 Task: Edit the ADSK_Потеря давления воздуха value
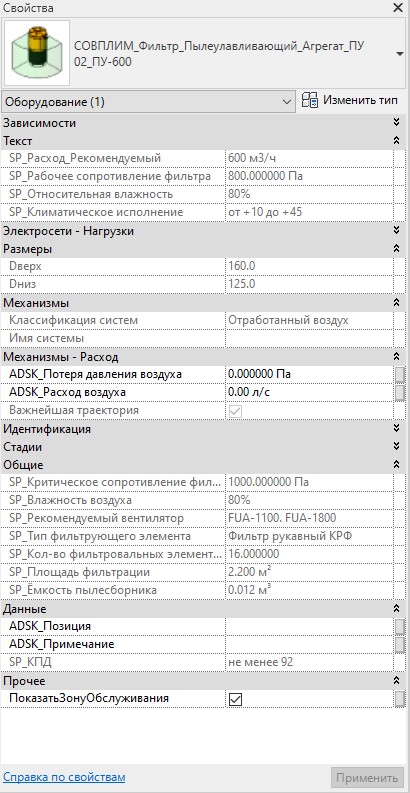point(309,374)
